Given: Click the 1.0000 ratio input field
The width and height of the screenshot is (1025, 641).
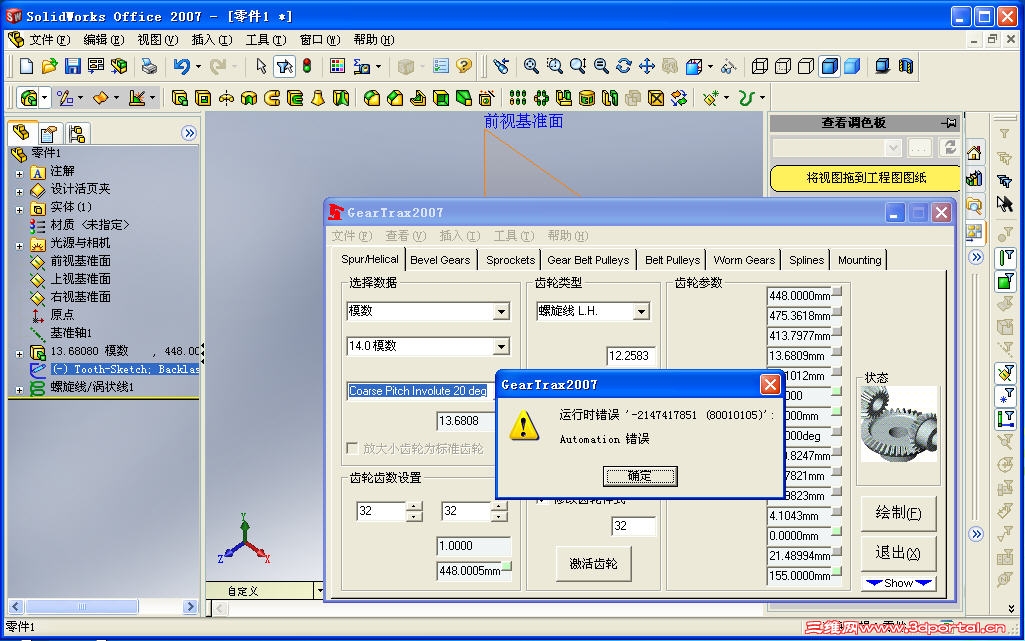Looking at the screenshot, I should (474, 546).
